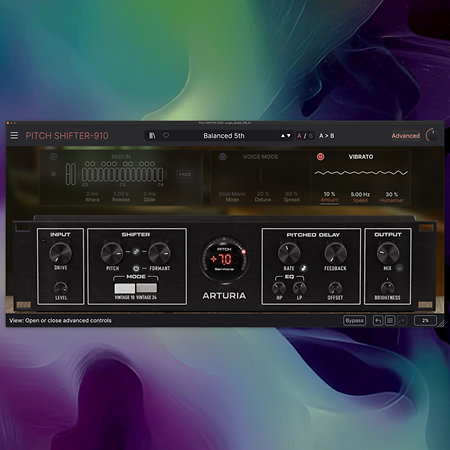Toggle the small formant switch below the link
Viewport: 450px width, 450px height.
click(136, 268)
